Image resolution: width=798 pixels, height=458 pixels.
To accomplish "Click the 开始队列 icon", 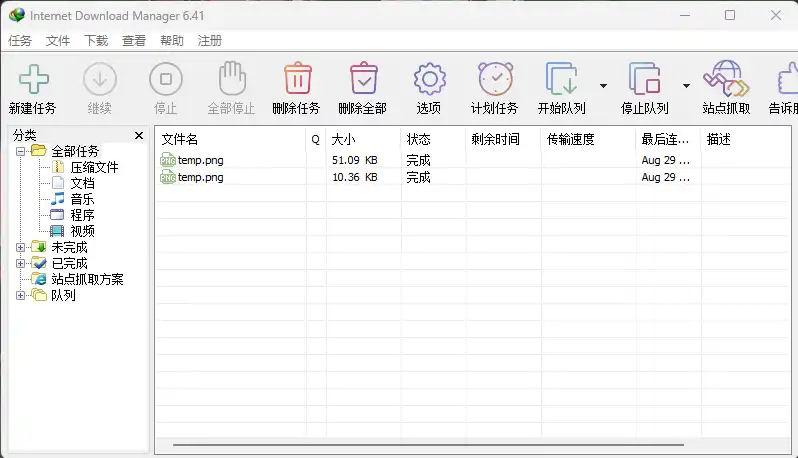I will click(561, 78).
